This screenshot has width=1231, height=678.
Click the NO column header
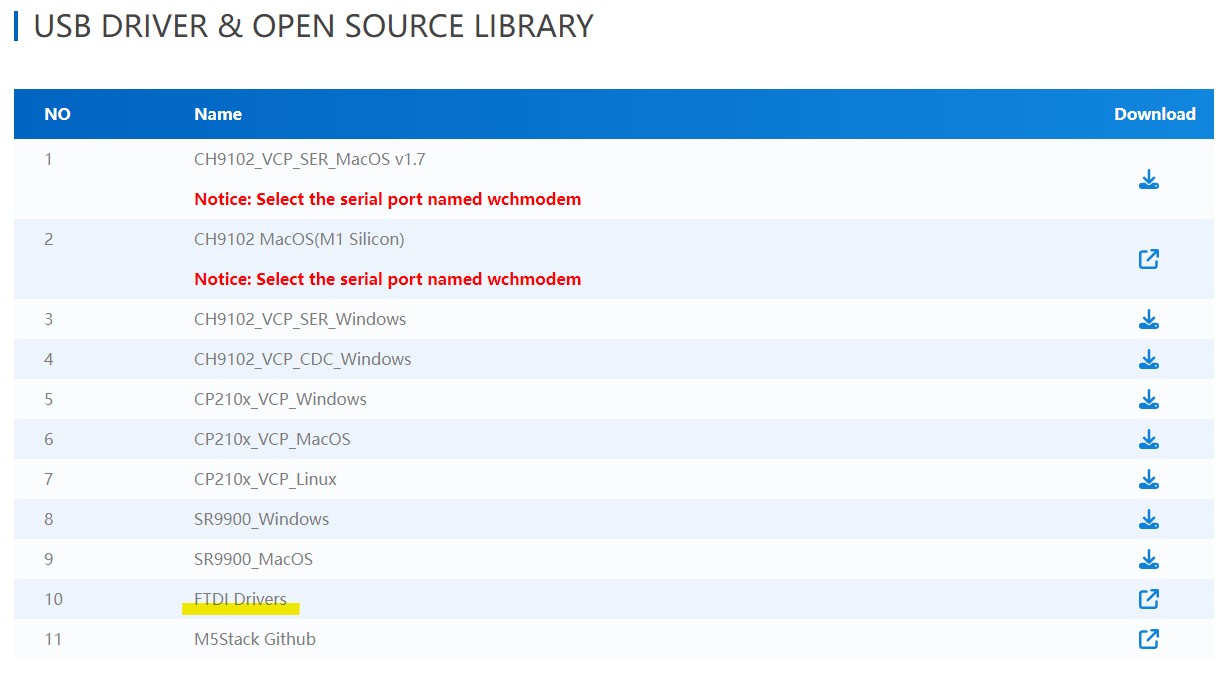point(58,114)
